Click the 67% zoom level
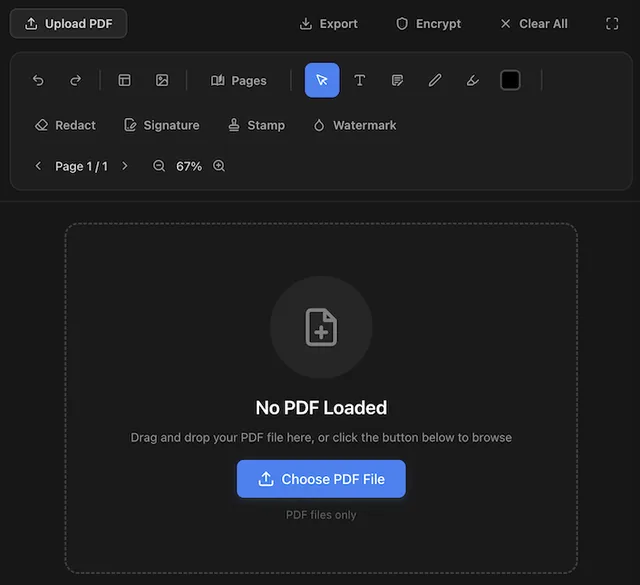640x585 pixels. (x=189, y=167)
